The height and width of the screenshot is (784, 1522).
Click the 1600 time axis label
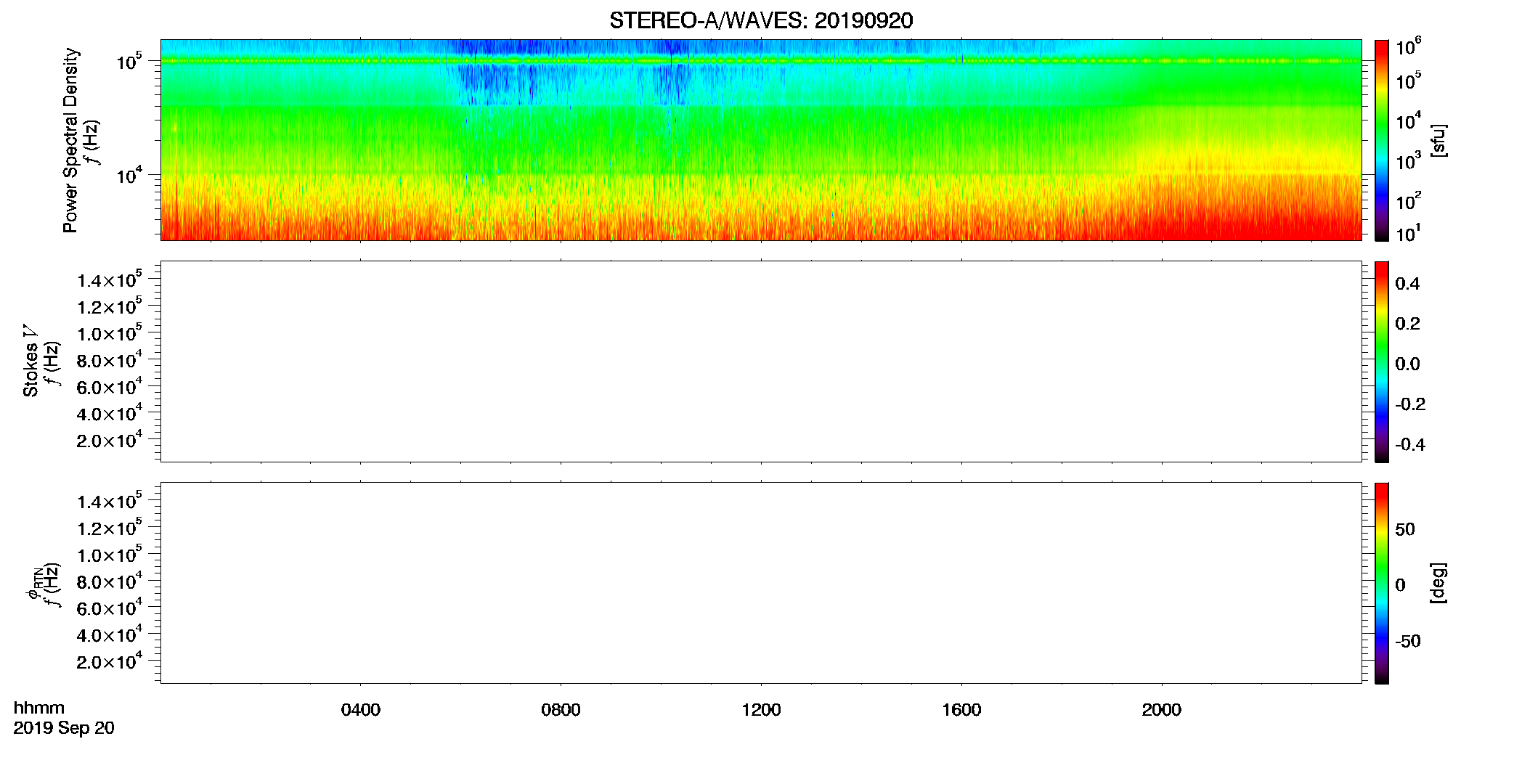[961, 710]
